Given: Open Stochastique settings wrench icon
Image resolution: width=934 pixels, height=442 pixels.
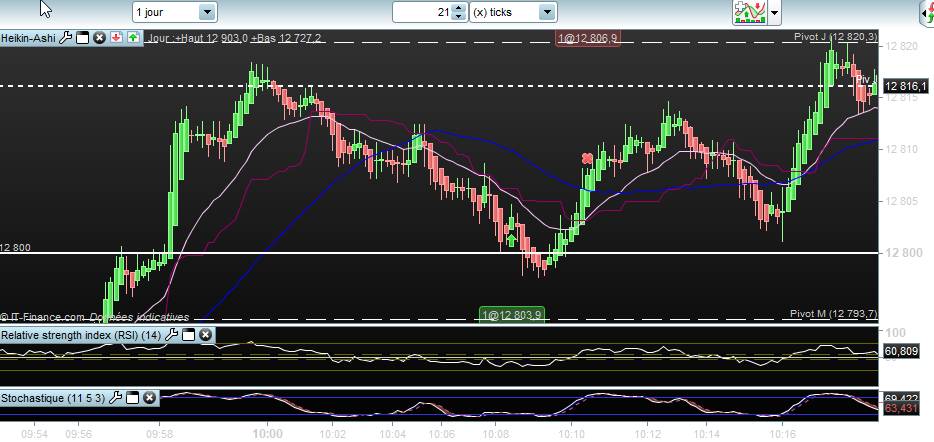Looking at the screenshot, I should pos(116,397).
